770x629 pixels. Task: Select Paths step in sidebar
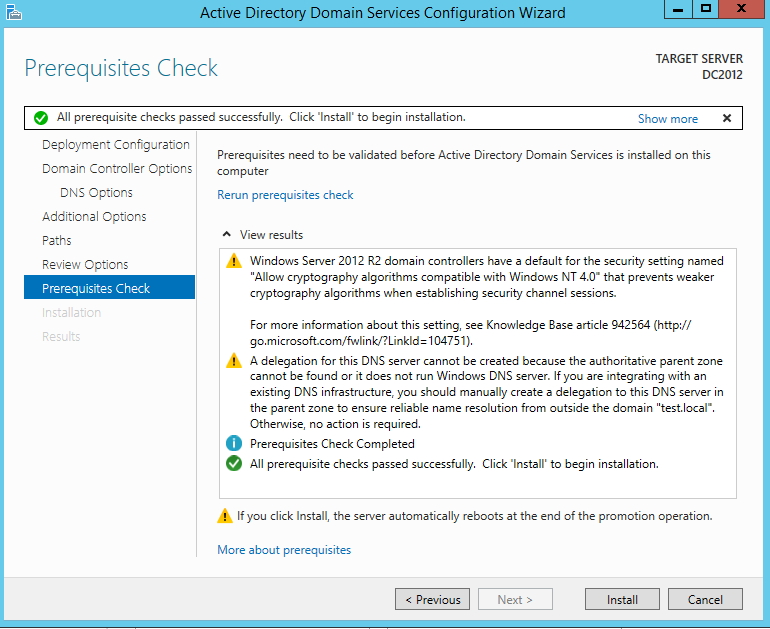pos(56,241)
